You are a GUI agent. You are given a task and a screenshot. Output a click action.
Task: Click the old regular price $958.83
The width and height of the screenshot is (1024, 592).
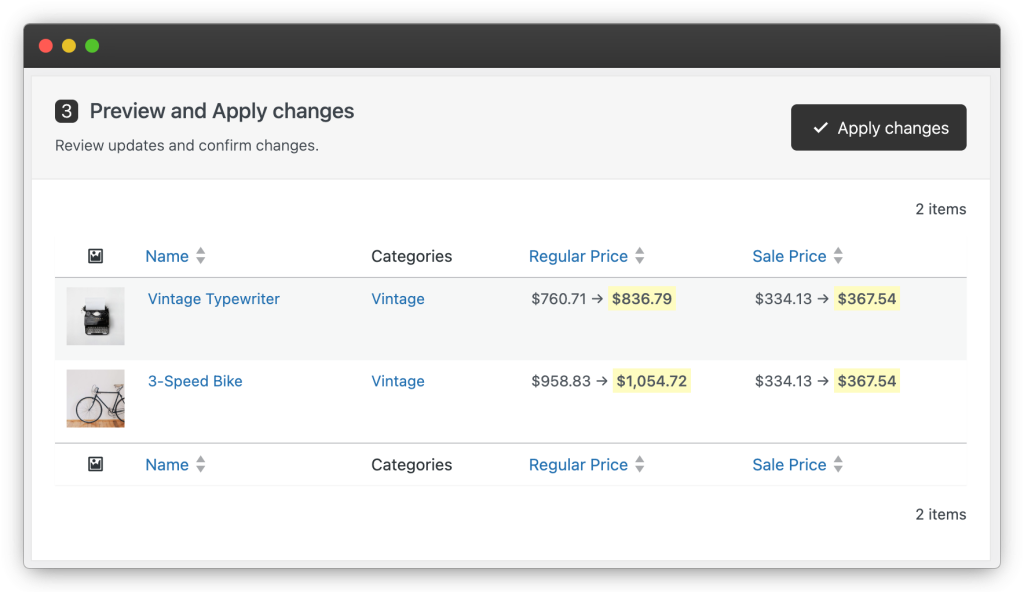[560, 381]
